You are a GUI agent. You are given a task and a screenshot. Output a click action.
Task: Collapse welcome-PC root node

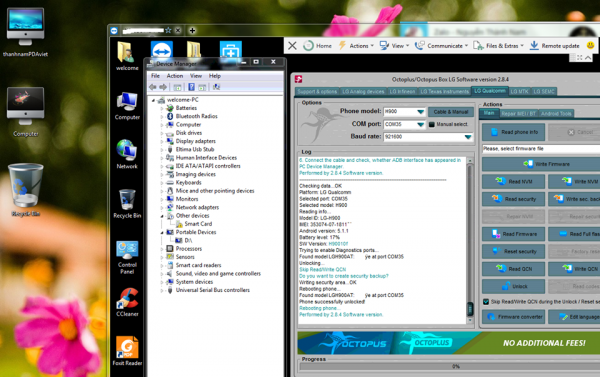tap(153, 100)
